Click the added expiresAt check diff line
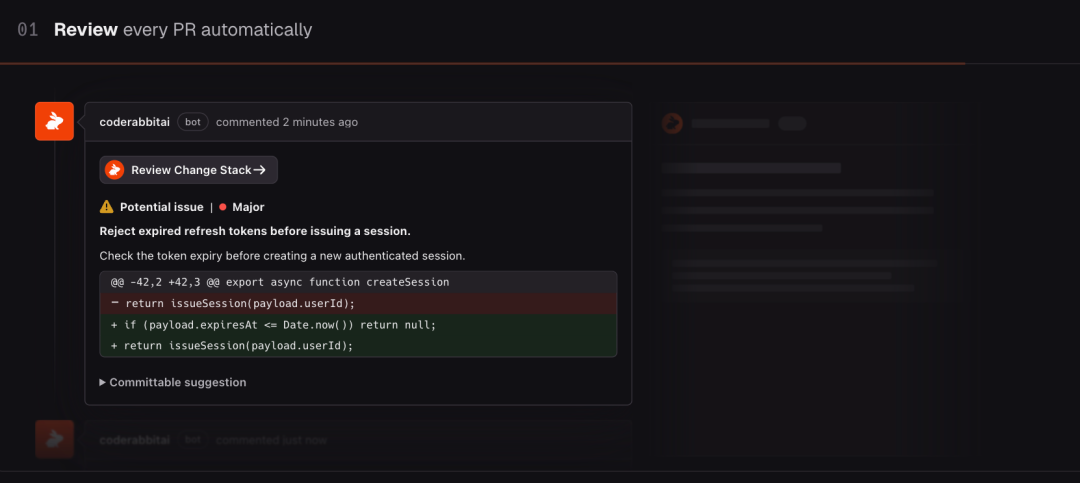The width and height of the screenshot is (1080, 483). (358, 325)
